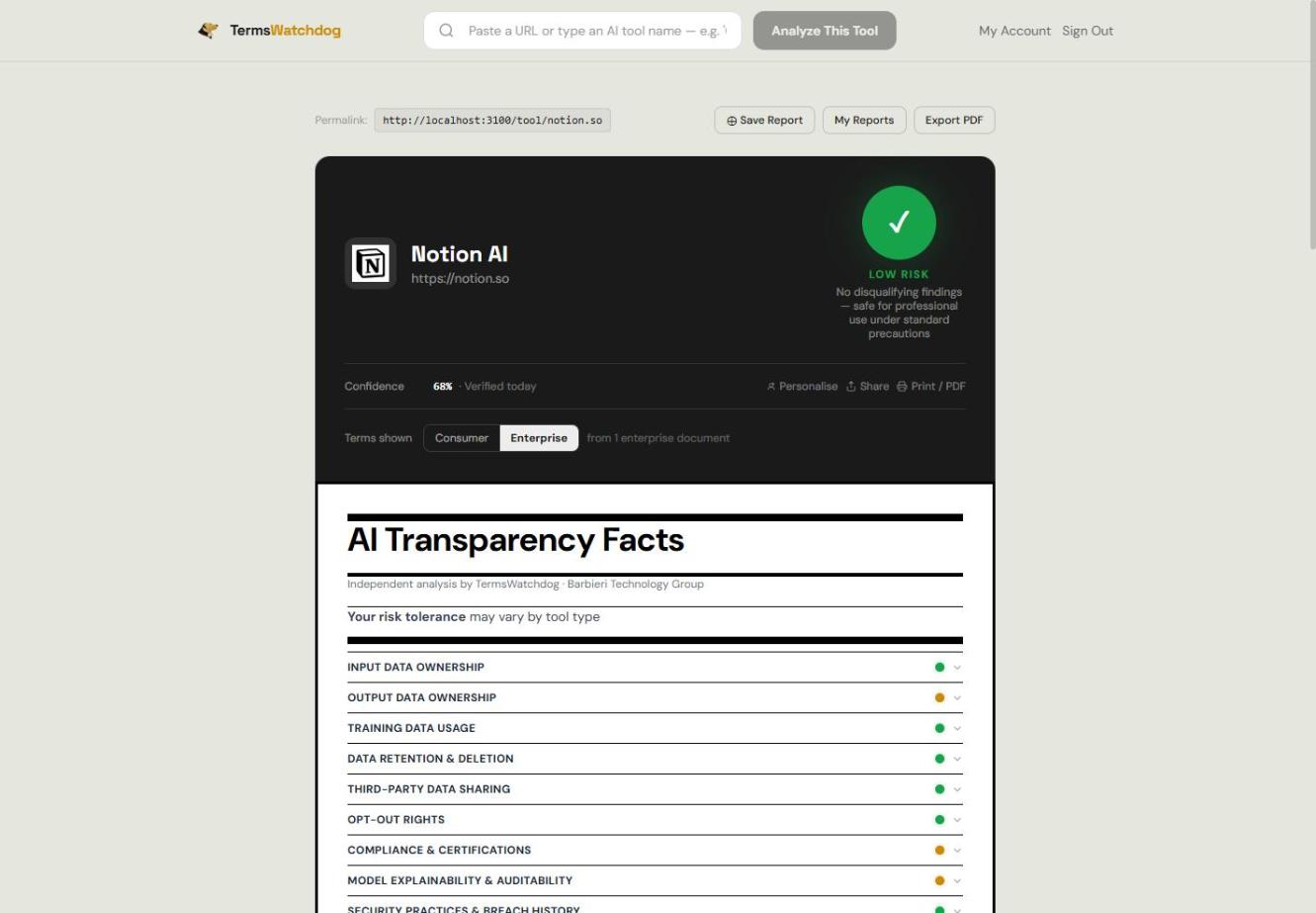
Task: Open My Account page
Action: click(1014, 31)
